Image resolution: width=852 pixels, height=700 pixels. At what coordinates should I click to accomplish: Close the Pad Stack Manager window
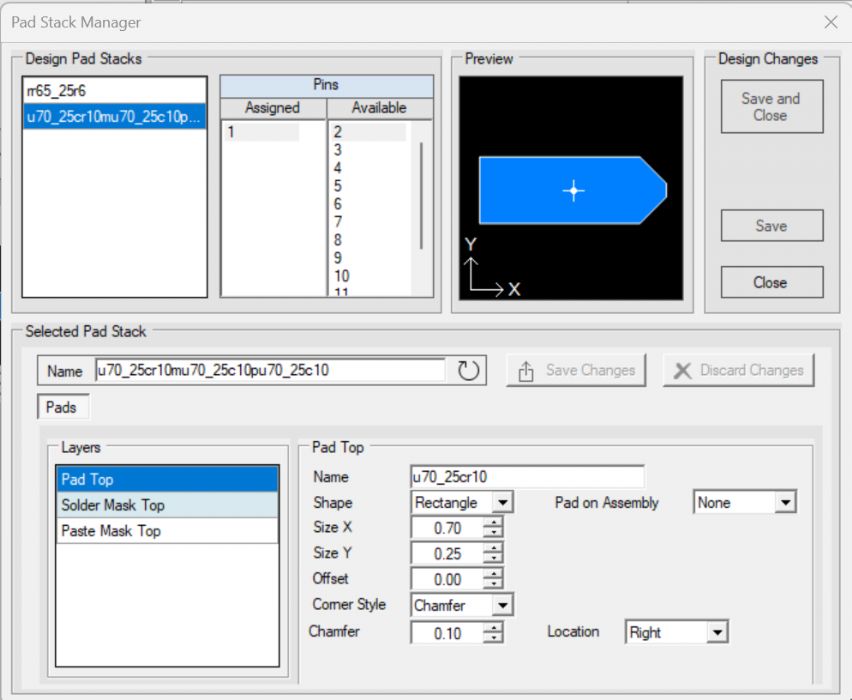830,22
